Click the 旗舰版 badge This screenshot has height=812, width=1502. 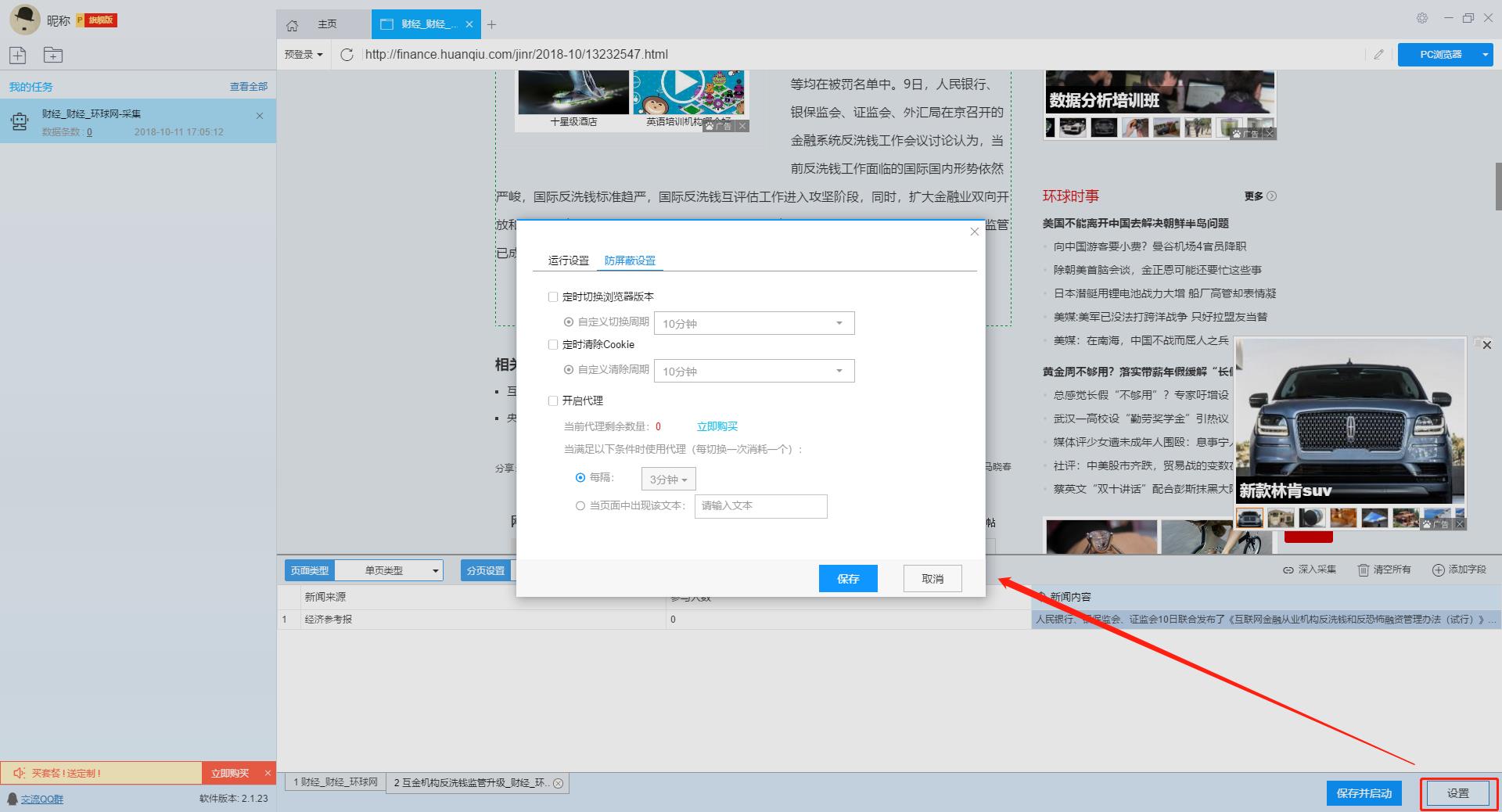coord(96,20)
